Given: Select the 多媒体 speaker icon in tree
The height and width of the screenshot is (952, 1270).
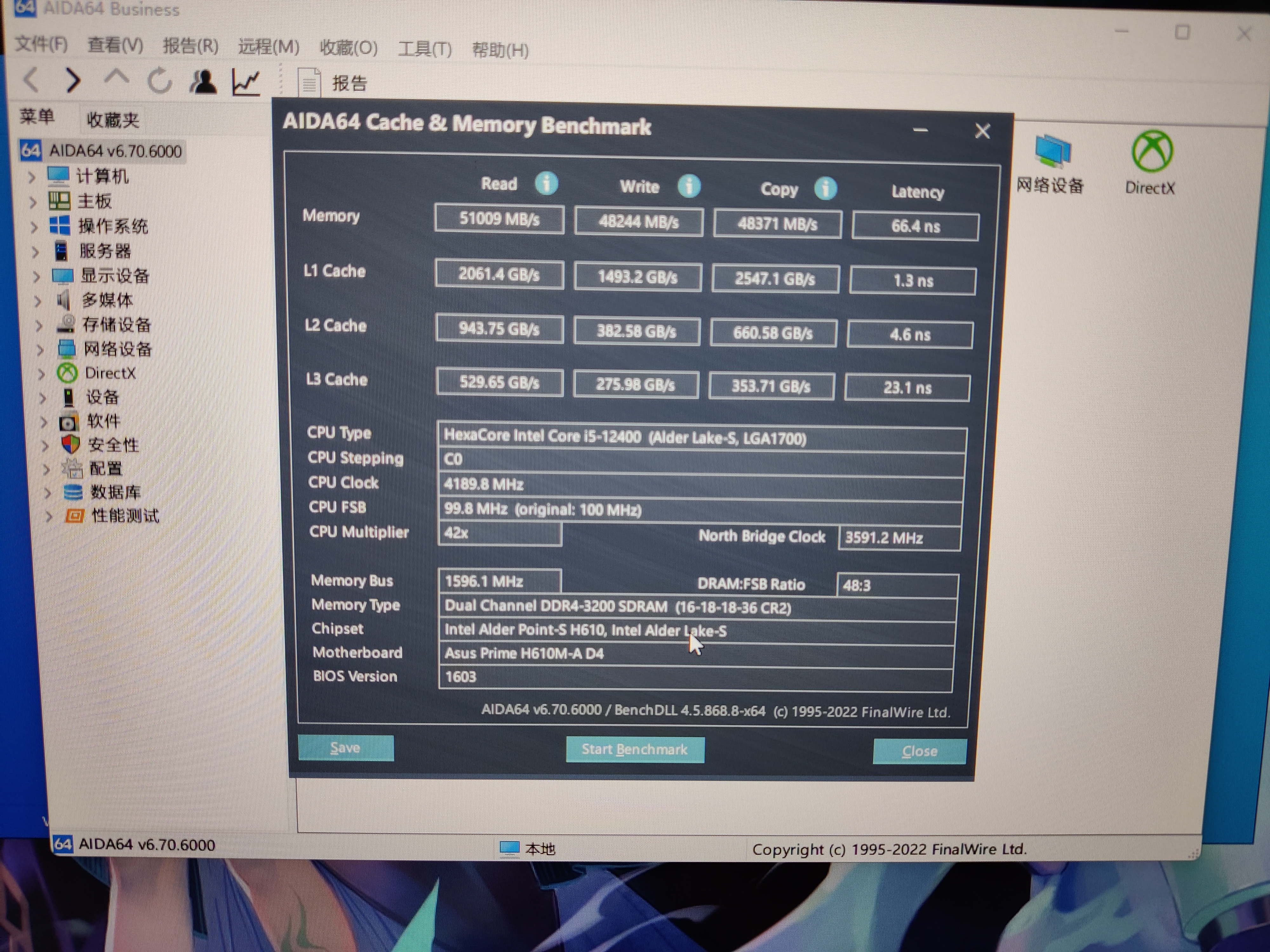Looking at the screenshot, I should pos(64,300).
